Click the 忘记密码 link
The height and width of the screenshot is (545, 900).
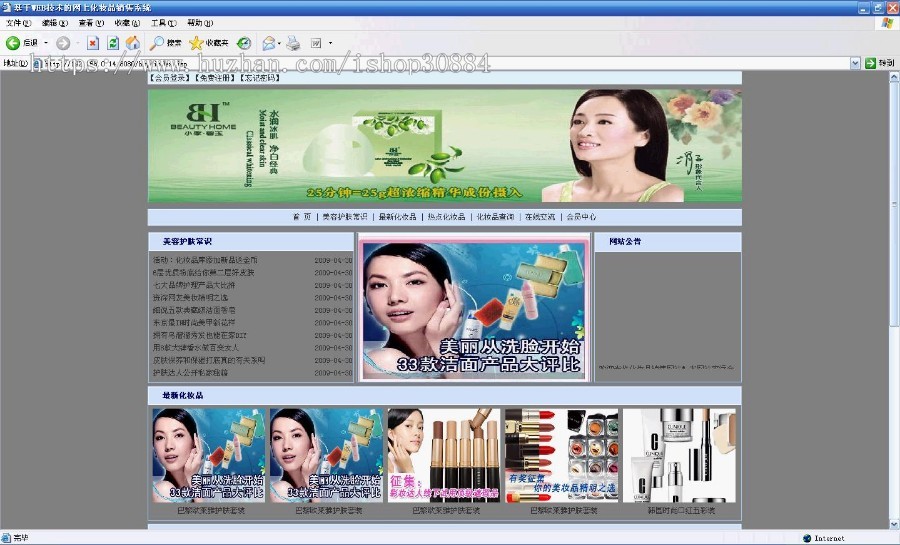[x=259, y=78]
